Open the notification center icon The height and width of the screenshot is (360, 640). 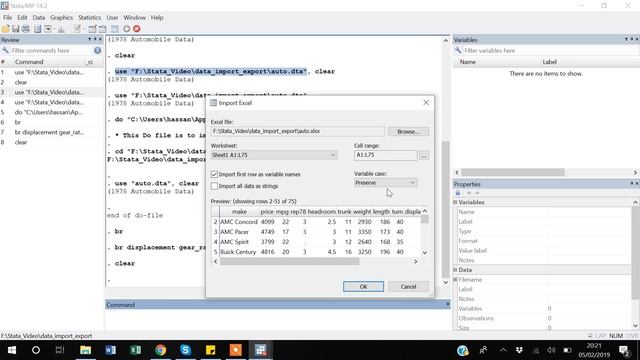click(x=624, y=350)
